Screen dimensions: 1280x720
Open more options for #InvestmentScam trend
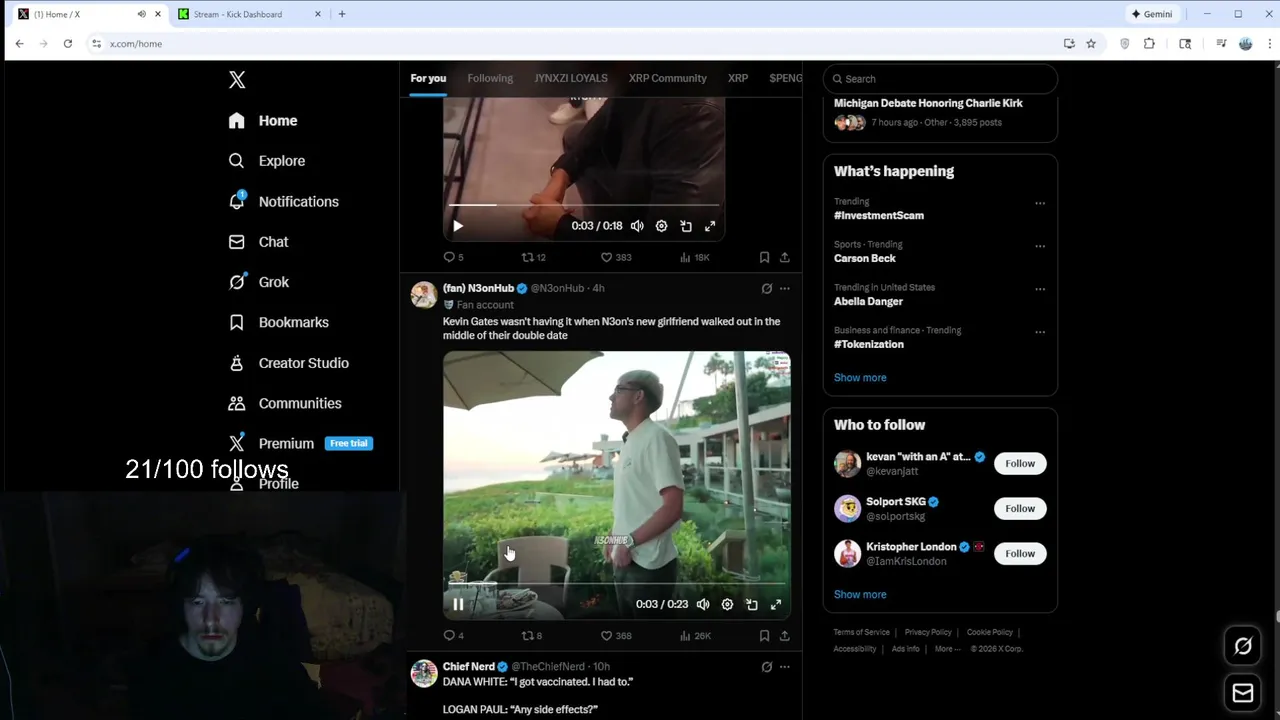(x=1040, y=203)
